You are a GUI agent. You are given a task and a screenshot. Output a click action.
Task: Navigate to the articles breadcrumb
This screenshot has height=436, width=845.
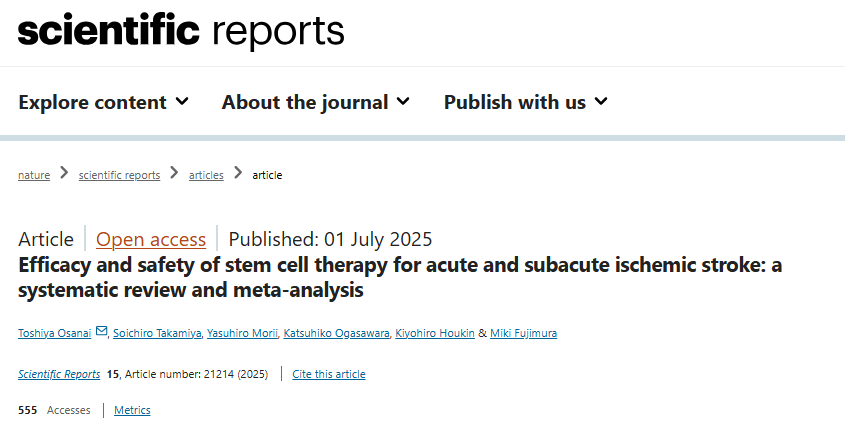pos(206,175)
